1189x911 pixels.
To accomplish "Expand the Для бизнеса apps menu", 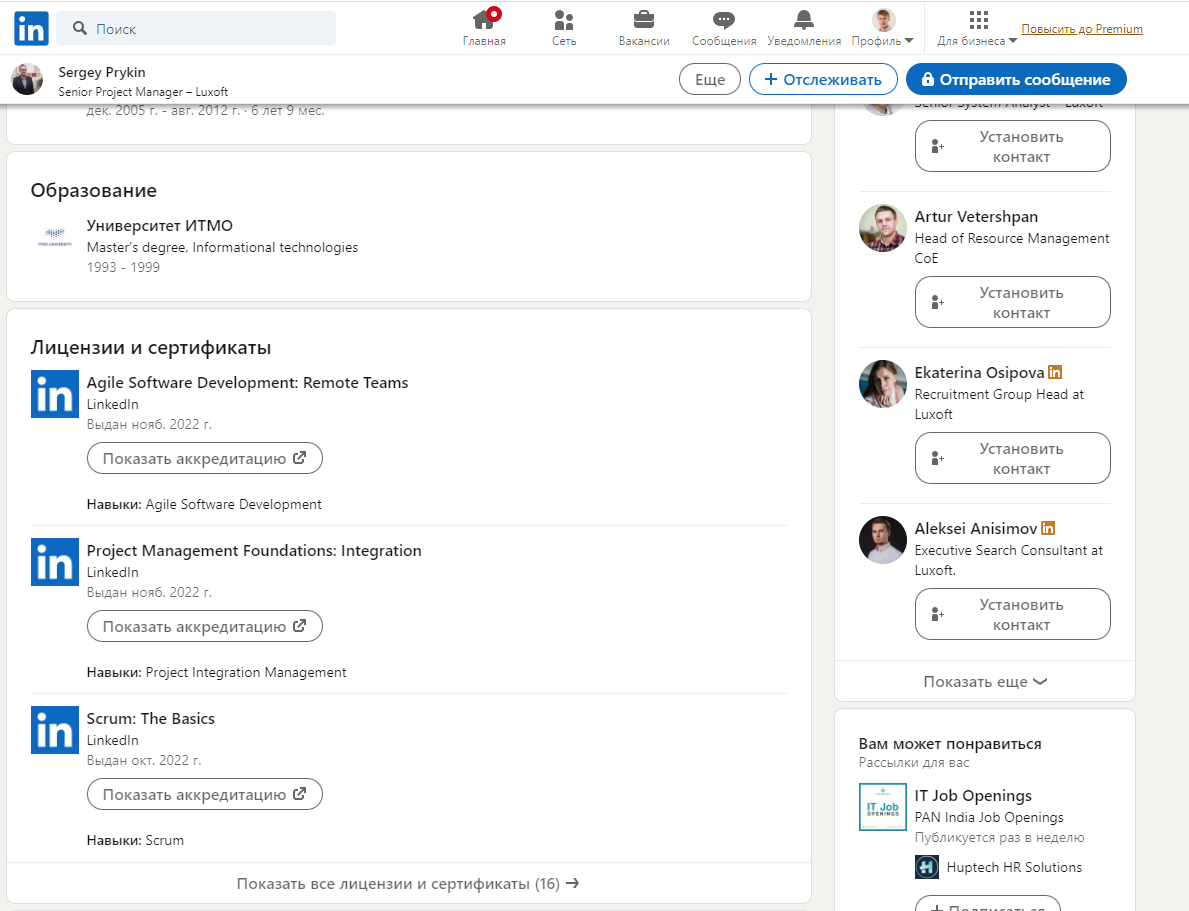I will pyautogui.click(x=977, y=28).
